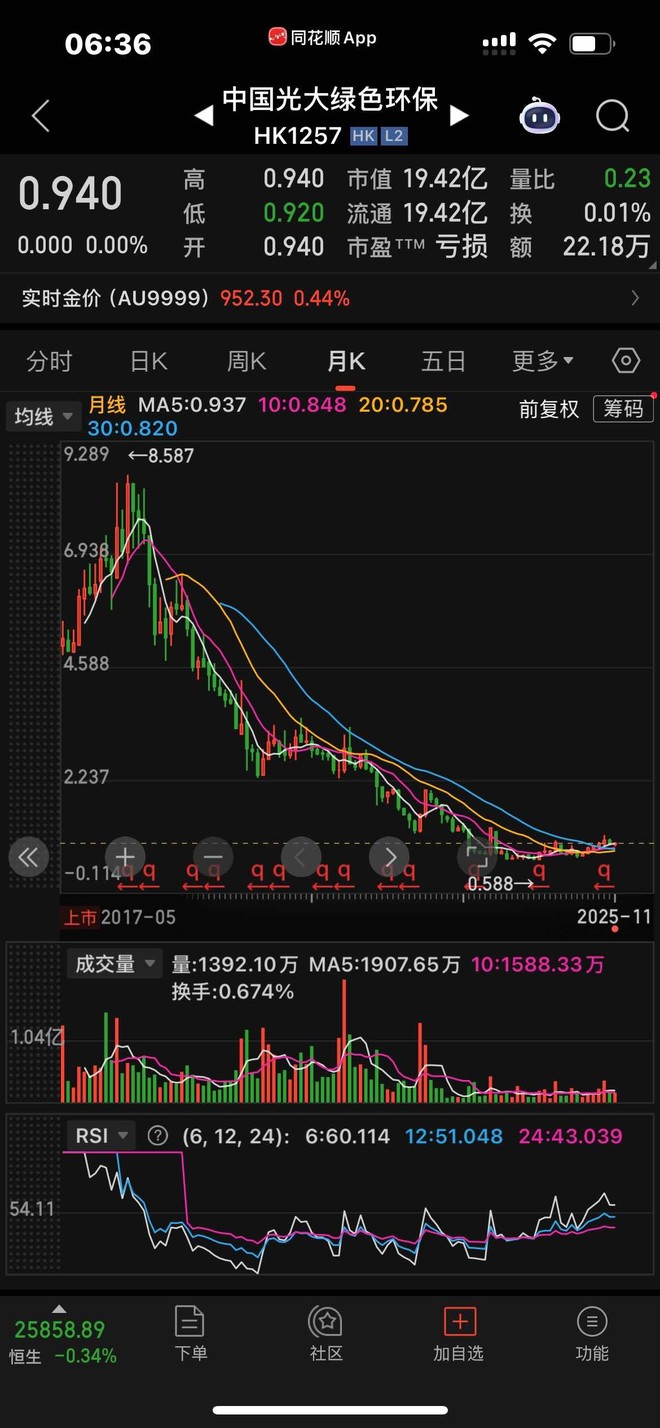
Task: Open real-time gold price chevron
Action: click(635, 298)
